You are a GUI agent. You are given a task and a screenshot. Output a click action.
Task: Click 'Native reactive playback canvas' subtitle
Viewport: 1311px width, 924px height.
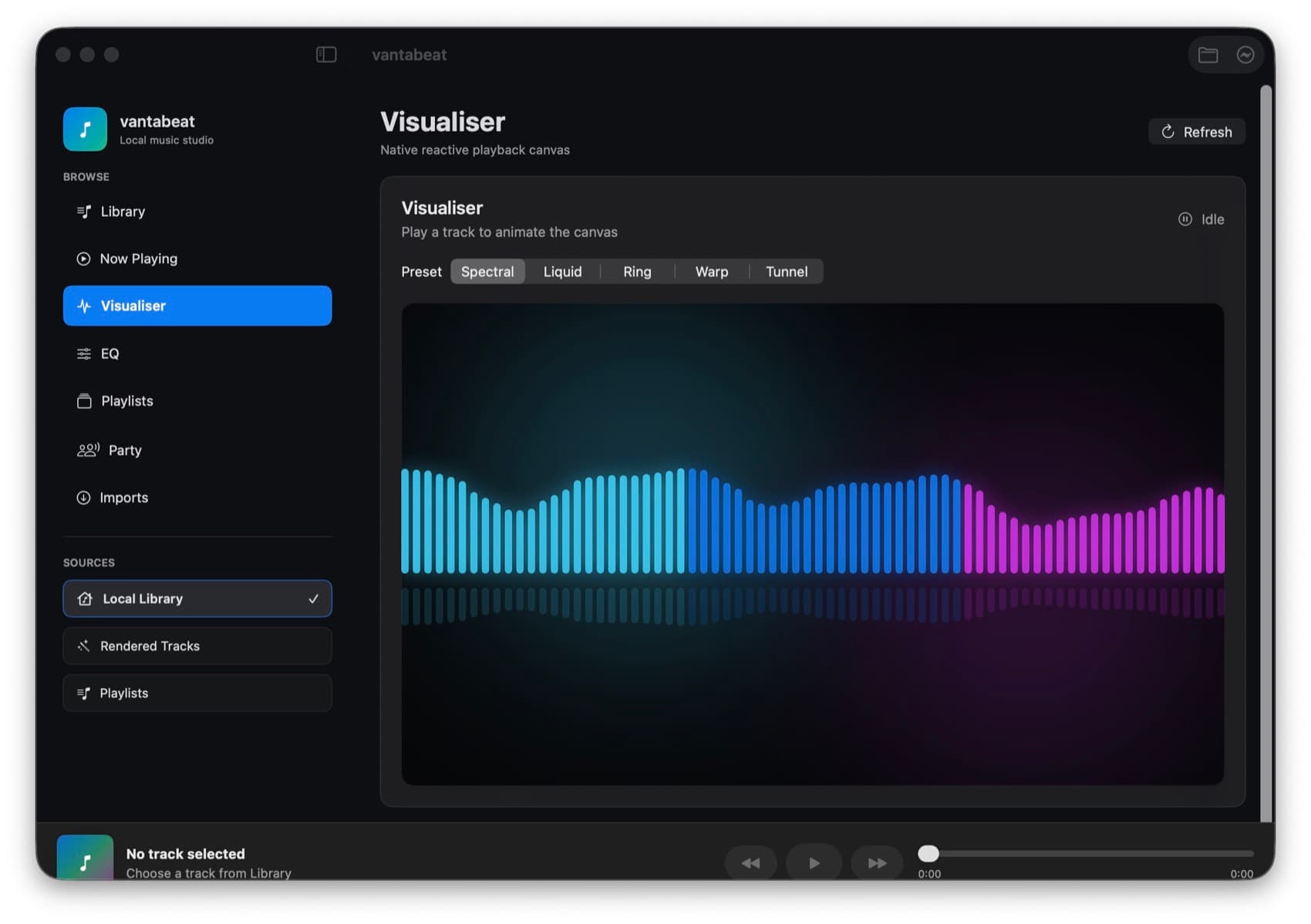475,150
